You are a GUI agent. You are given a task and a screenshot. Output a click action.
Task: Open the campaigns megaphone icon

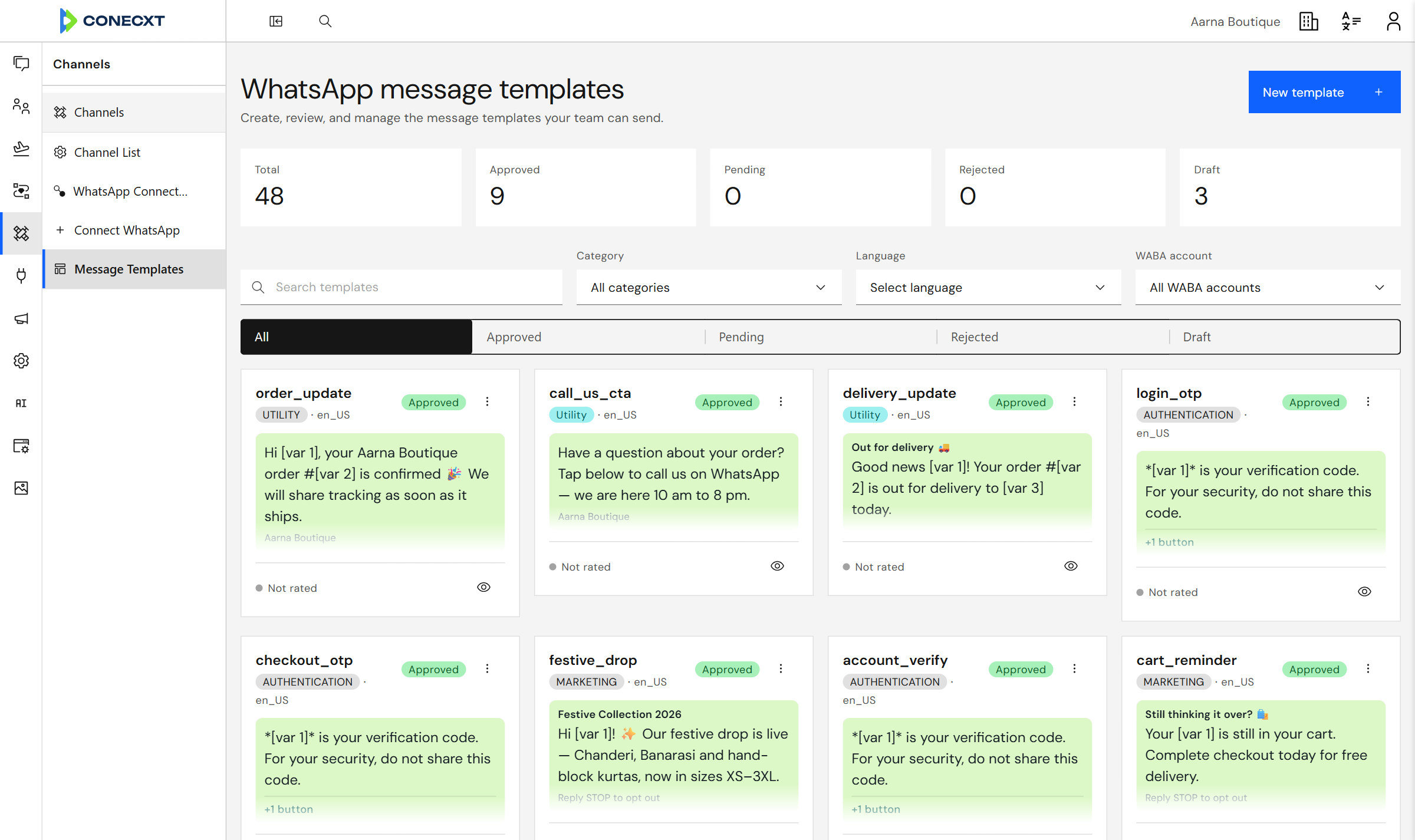(x=21, y=318)
